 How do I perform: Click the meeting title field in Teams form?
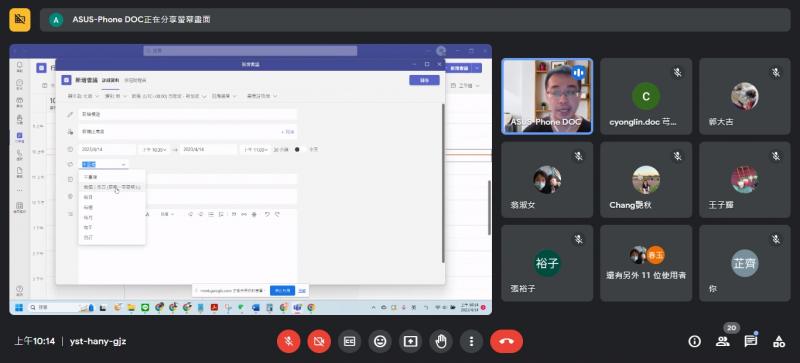coord(187,114)
